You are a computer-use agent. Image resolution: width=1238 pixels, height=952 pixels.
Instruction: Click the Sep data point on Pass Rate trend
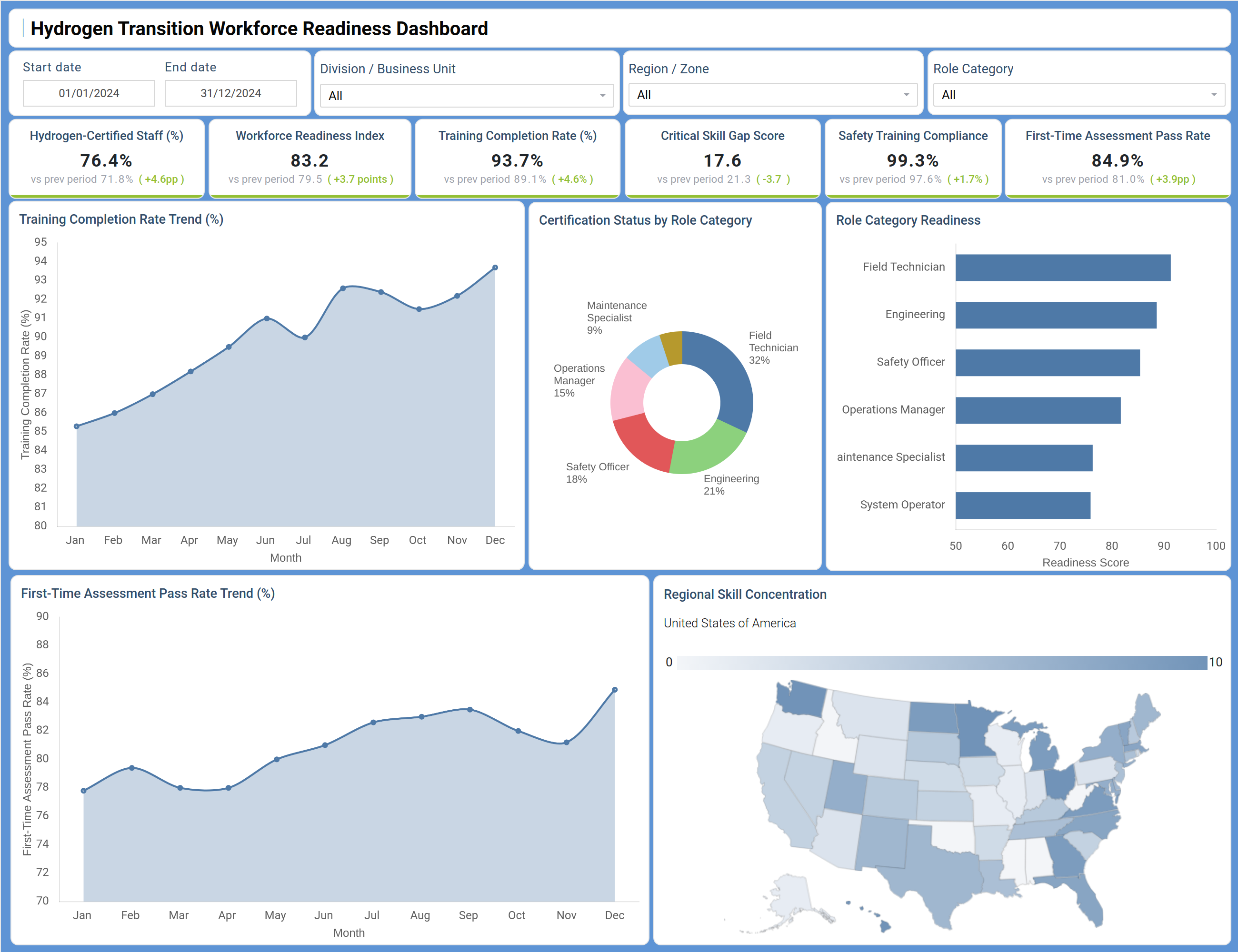click(470, 709)
